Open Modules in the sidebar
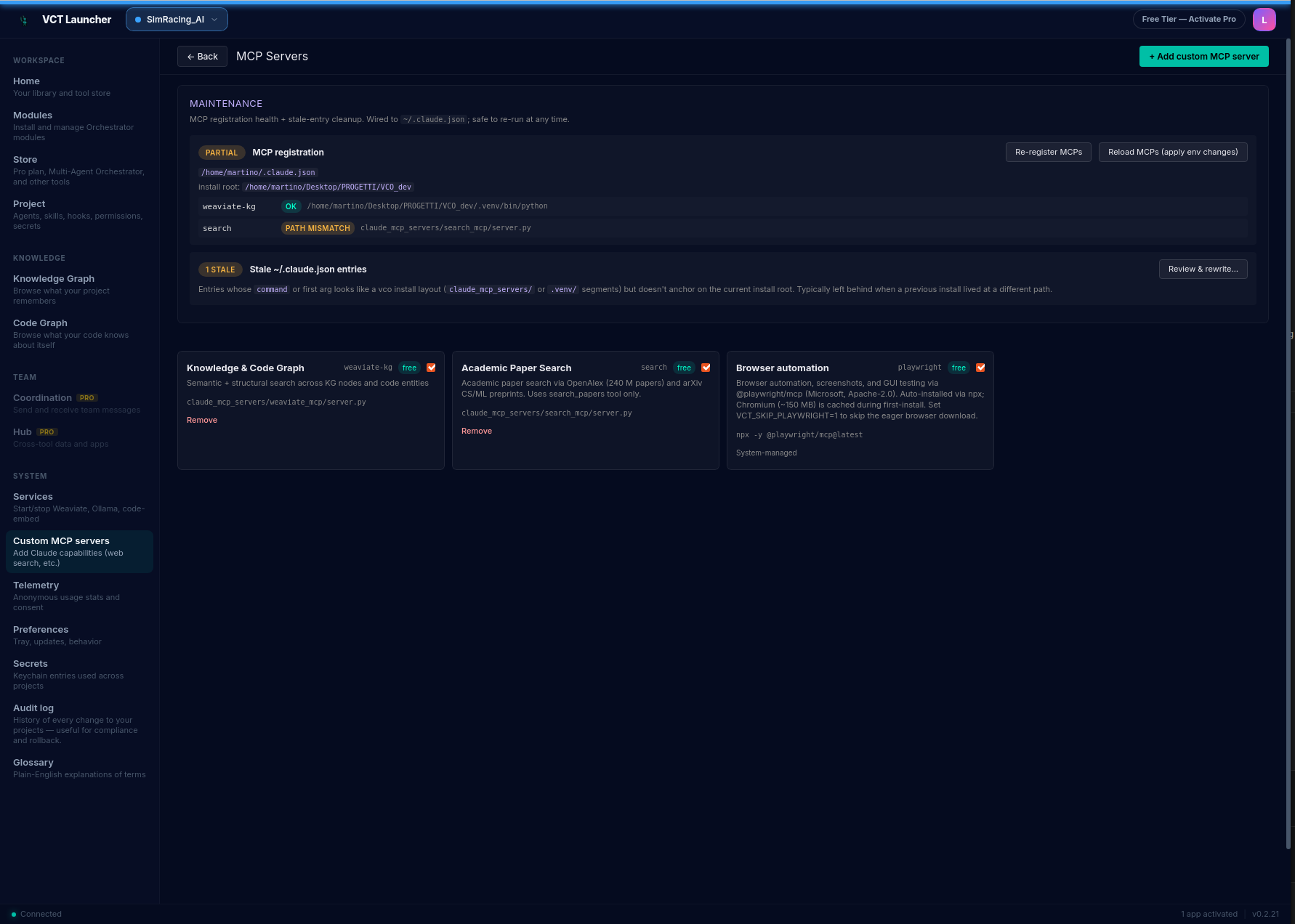The image size is (1295, 924). 79,126
